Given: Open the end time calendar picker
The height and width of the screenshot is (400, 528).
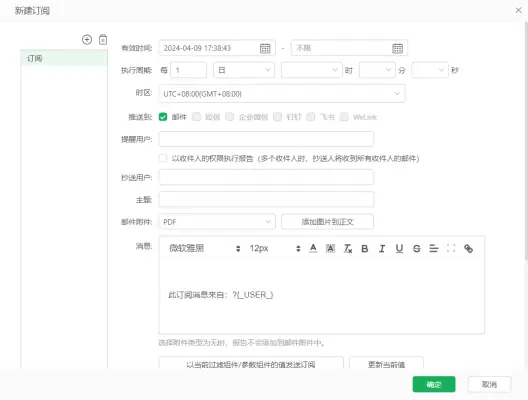Looking at the screenshot, I should (x=397, y=48).
